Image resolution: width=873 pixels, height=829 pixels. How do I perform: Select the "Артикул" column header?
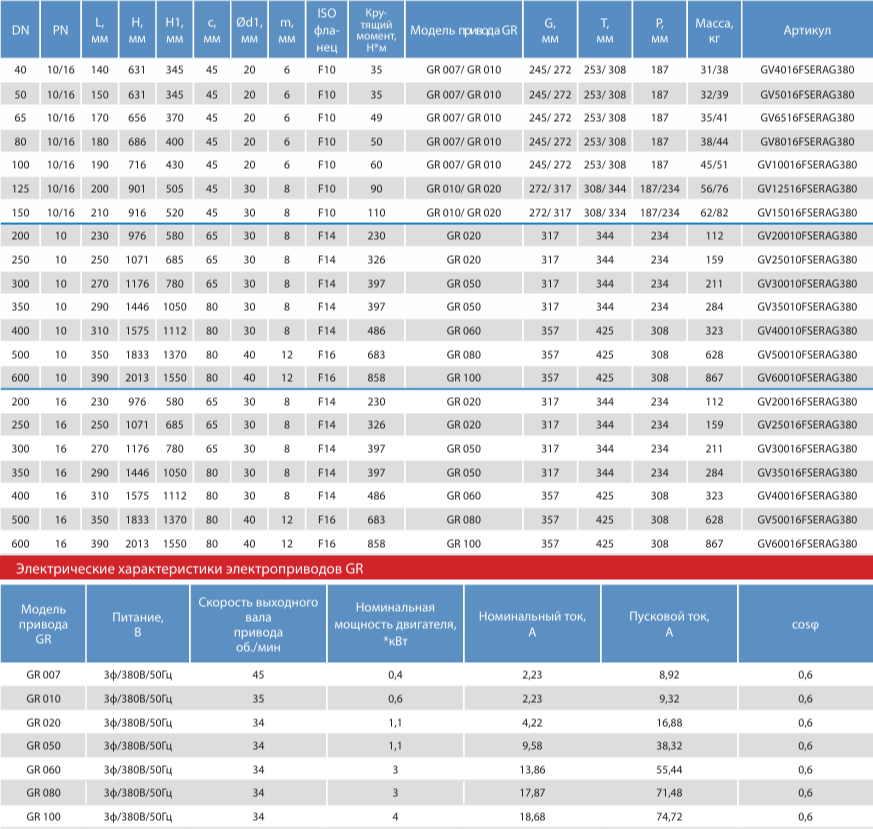point(807,30)
